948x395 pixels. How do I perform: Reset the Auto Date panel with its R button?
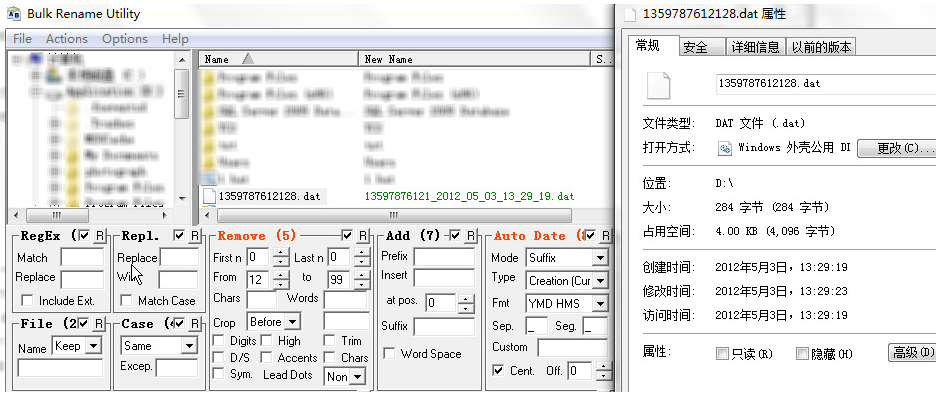pos(605,235)
